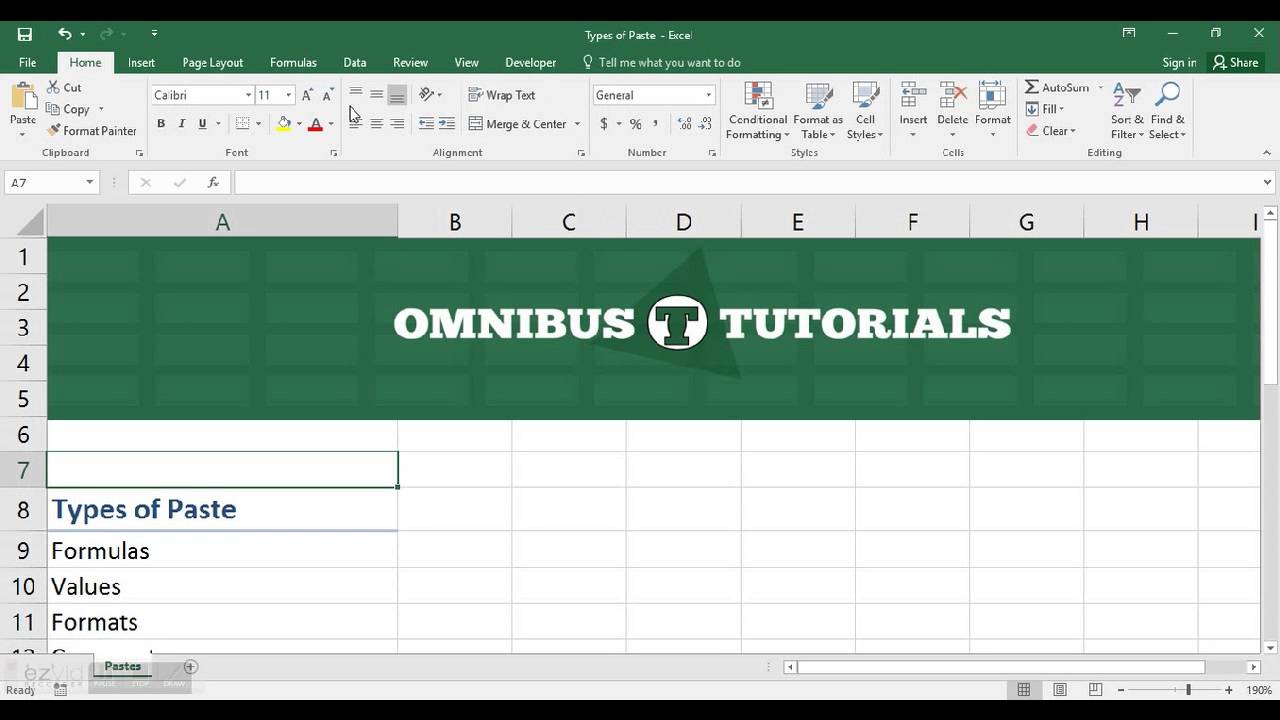Increase indent in cell
Viewport: 1280px width, 720px height.
447,124
